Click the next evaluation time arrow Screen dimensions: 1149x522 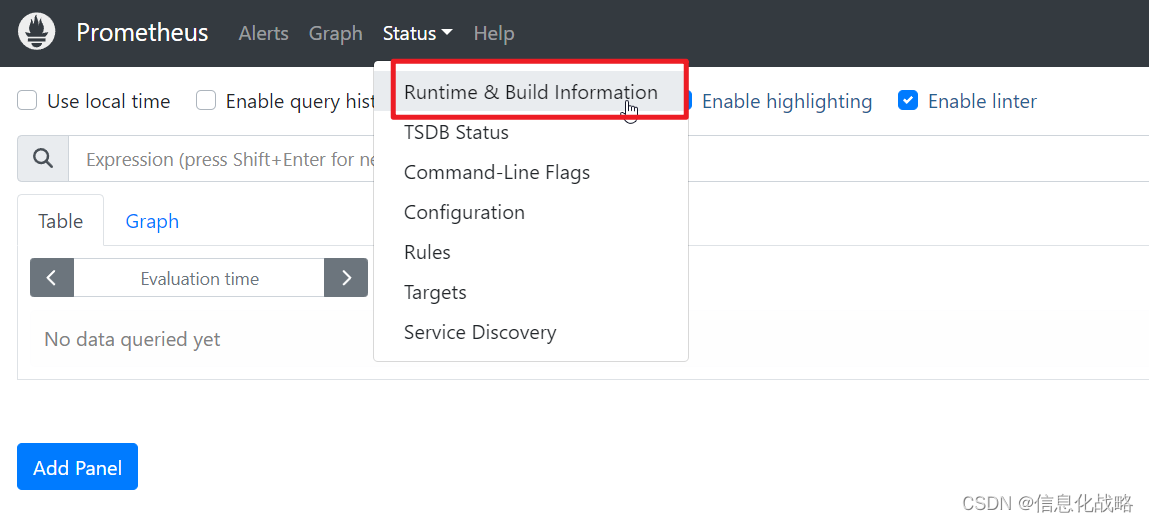(346, 278)
